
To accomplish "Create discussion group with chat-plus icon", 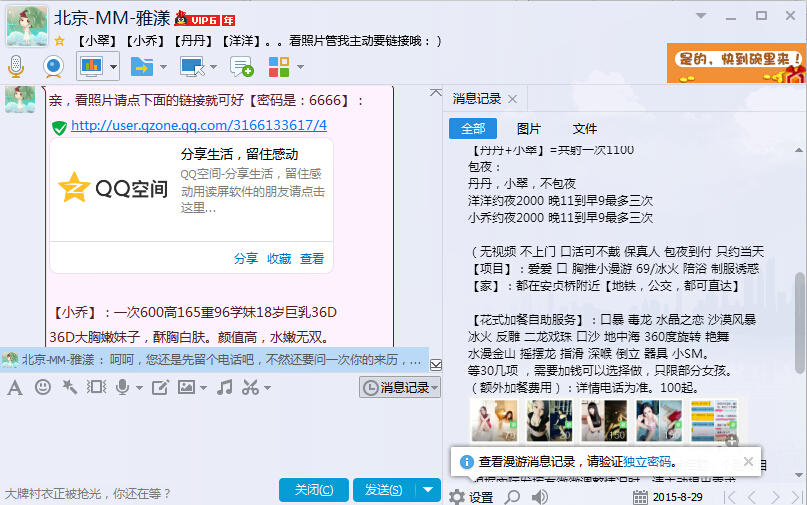I will pyautogui.click(x=241, y=67).
